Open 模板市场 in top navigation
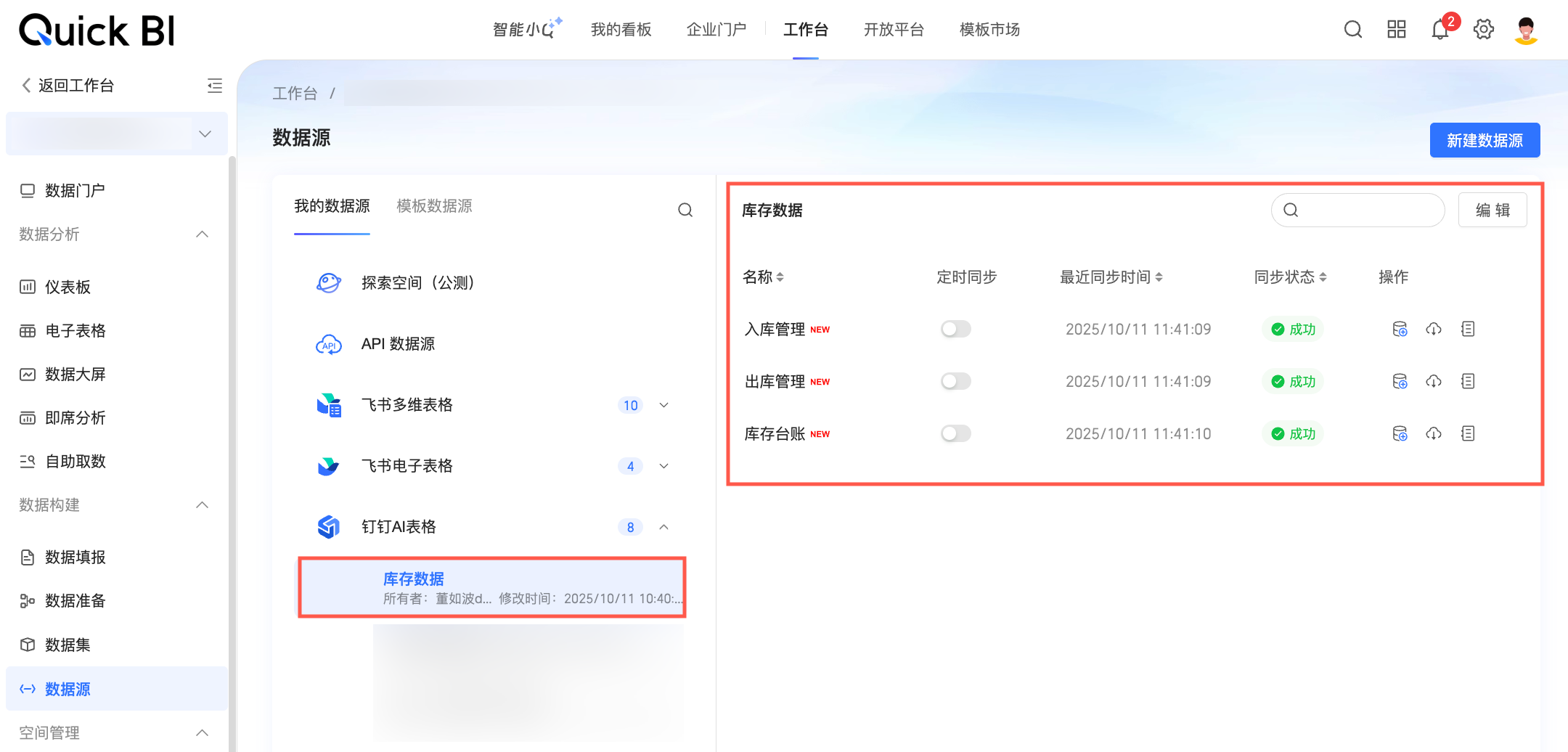1568x752 pixels. 989,29
